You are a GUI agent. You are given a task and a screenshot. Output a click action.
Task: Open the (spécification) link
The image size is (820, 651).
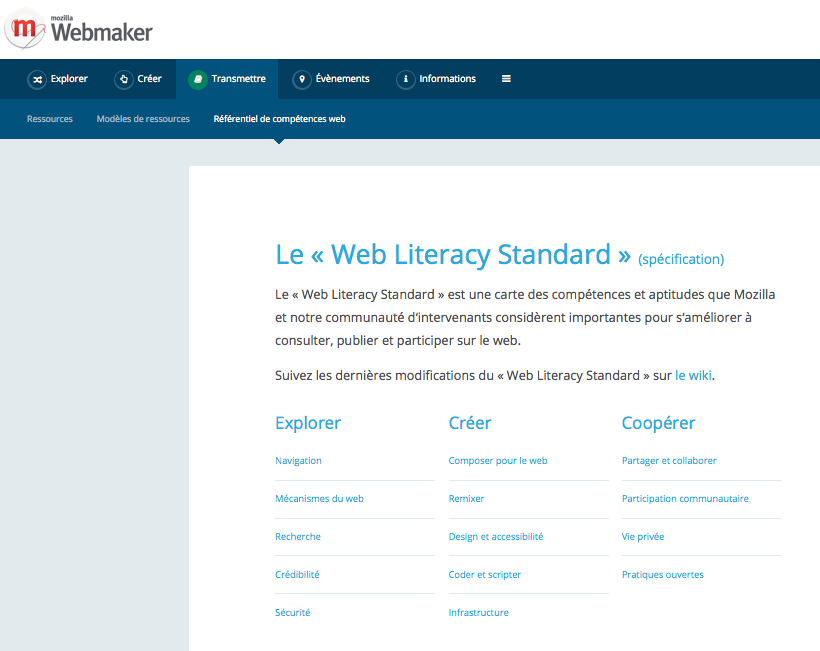(681, 259)
